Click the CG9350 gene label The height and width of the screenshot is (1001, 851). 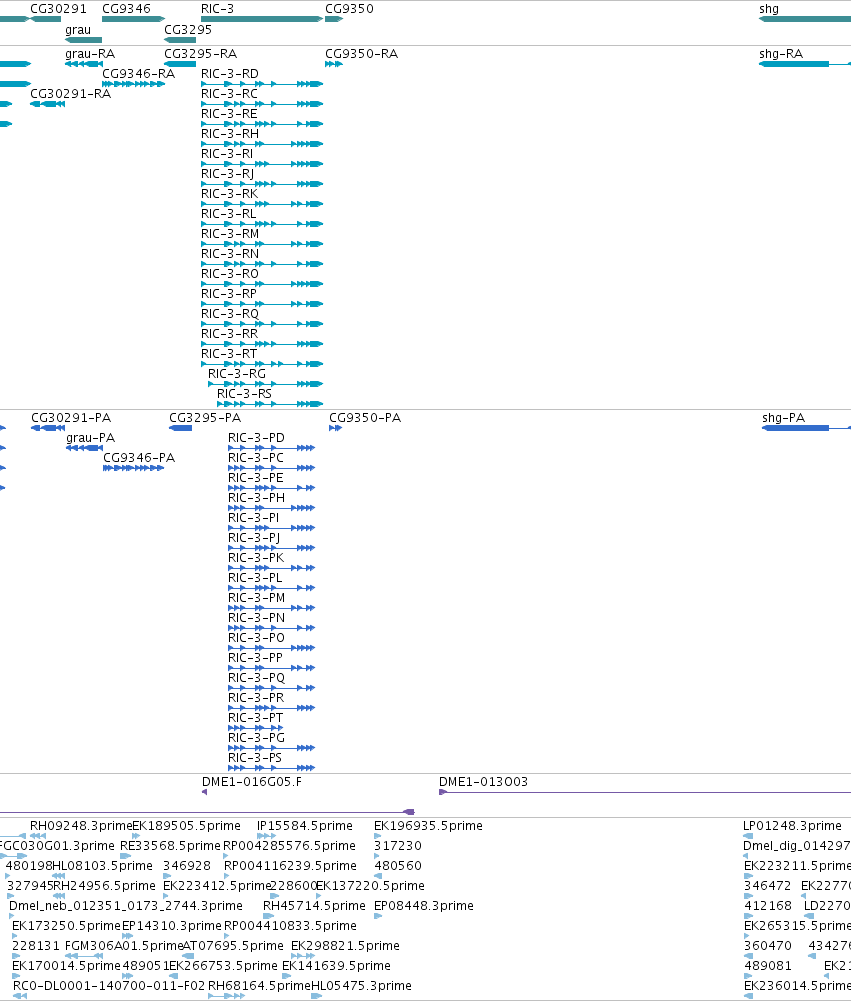(x=349, y=9)
